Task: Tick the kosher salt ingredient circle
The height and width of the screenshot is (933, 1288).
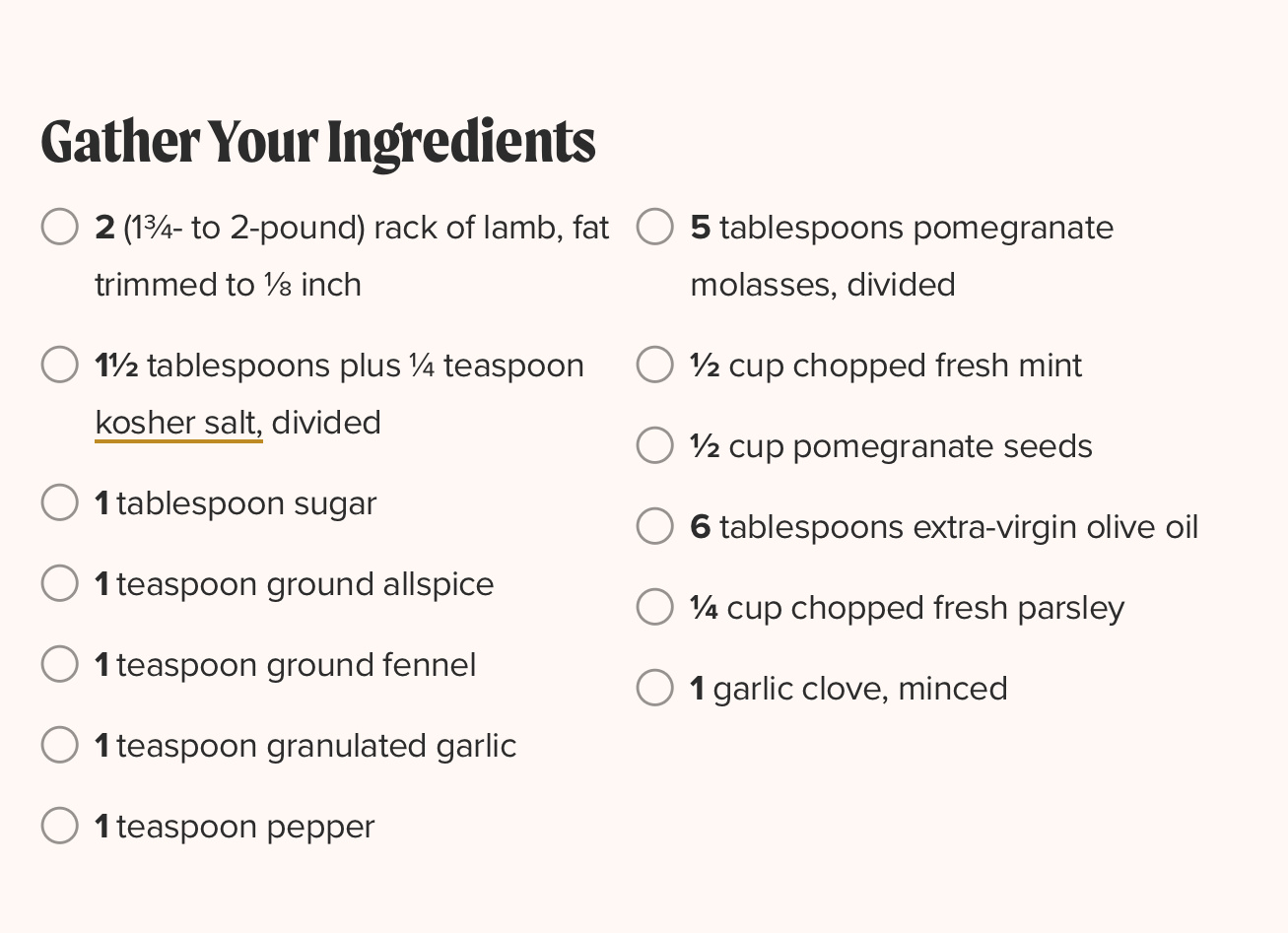Action: 60,365
